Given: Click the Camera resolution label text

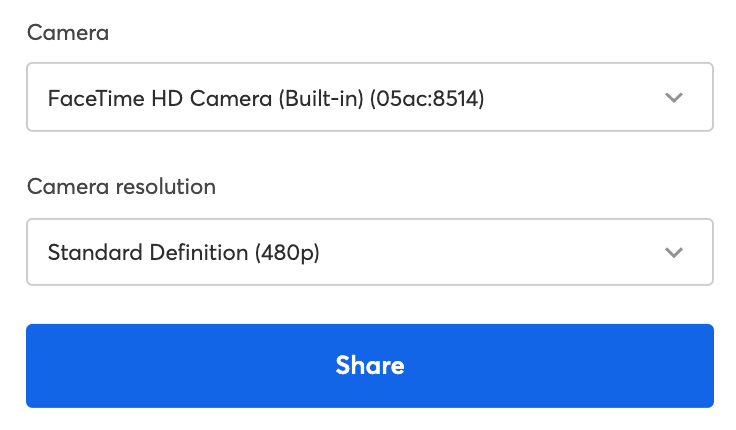Looking at the screenshot, I should pos(122,187).
